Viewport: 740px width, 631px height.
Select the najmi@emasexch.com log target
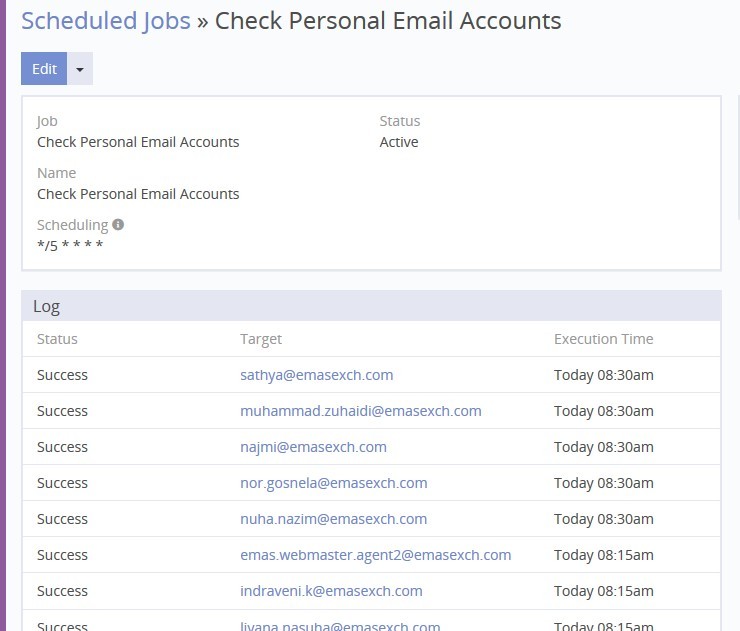313,447
